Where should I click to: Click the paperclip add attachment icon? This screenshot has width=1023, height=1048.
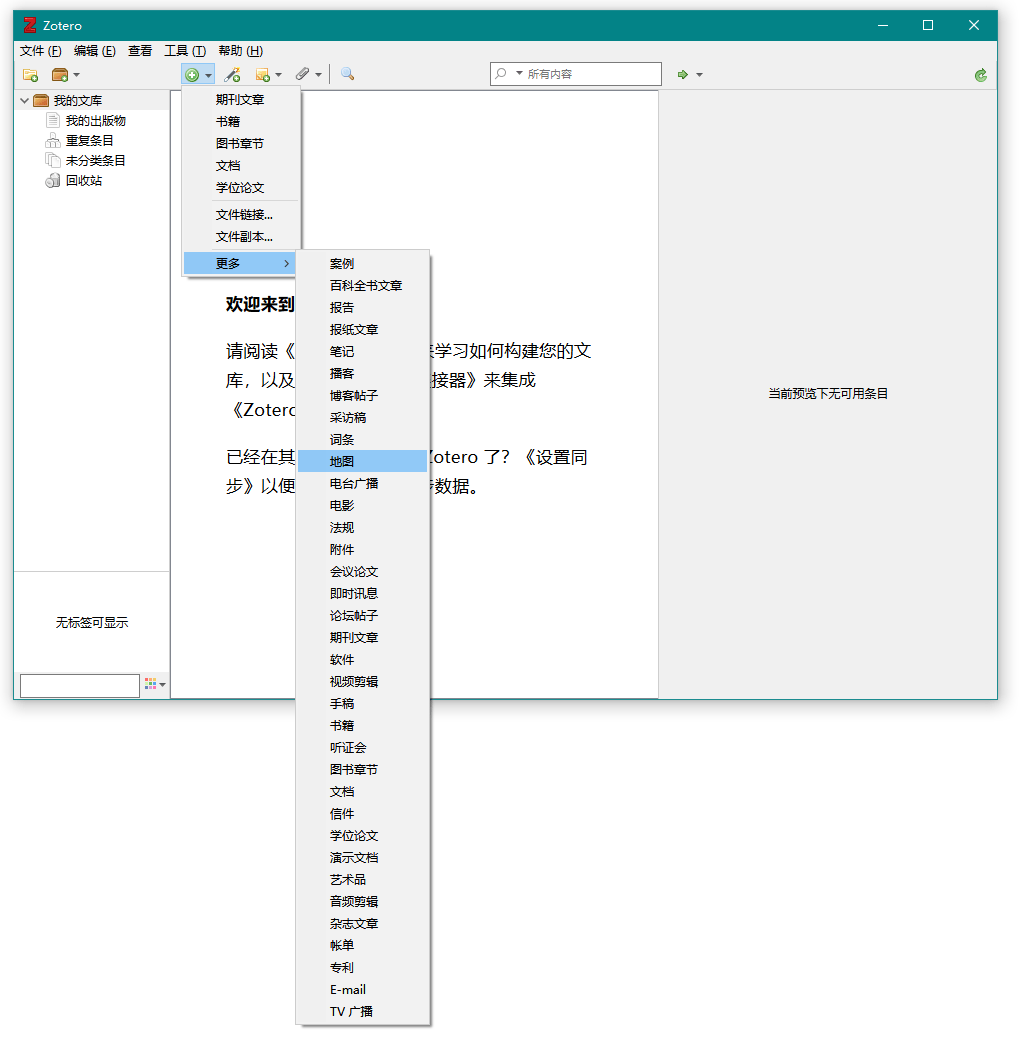click(x=303, y=74)
